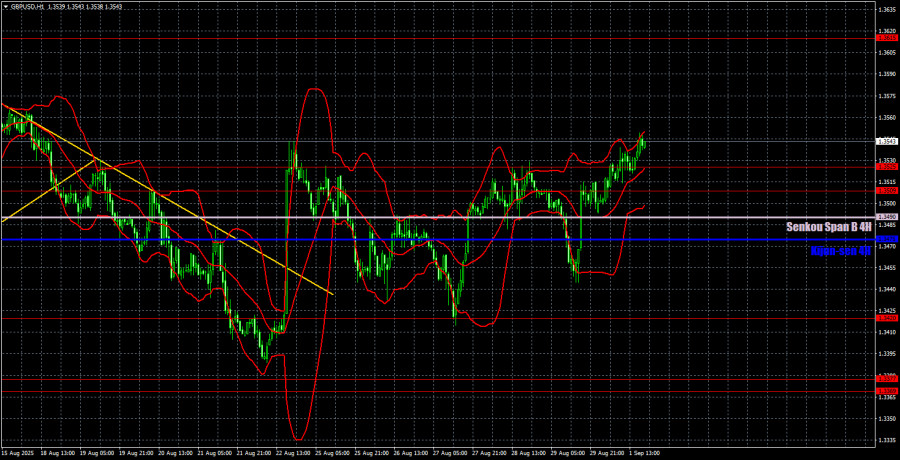Click the 1.3590 price scale label

886,74
